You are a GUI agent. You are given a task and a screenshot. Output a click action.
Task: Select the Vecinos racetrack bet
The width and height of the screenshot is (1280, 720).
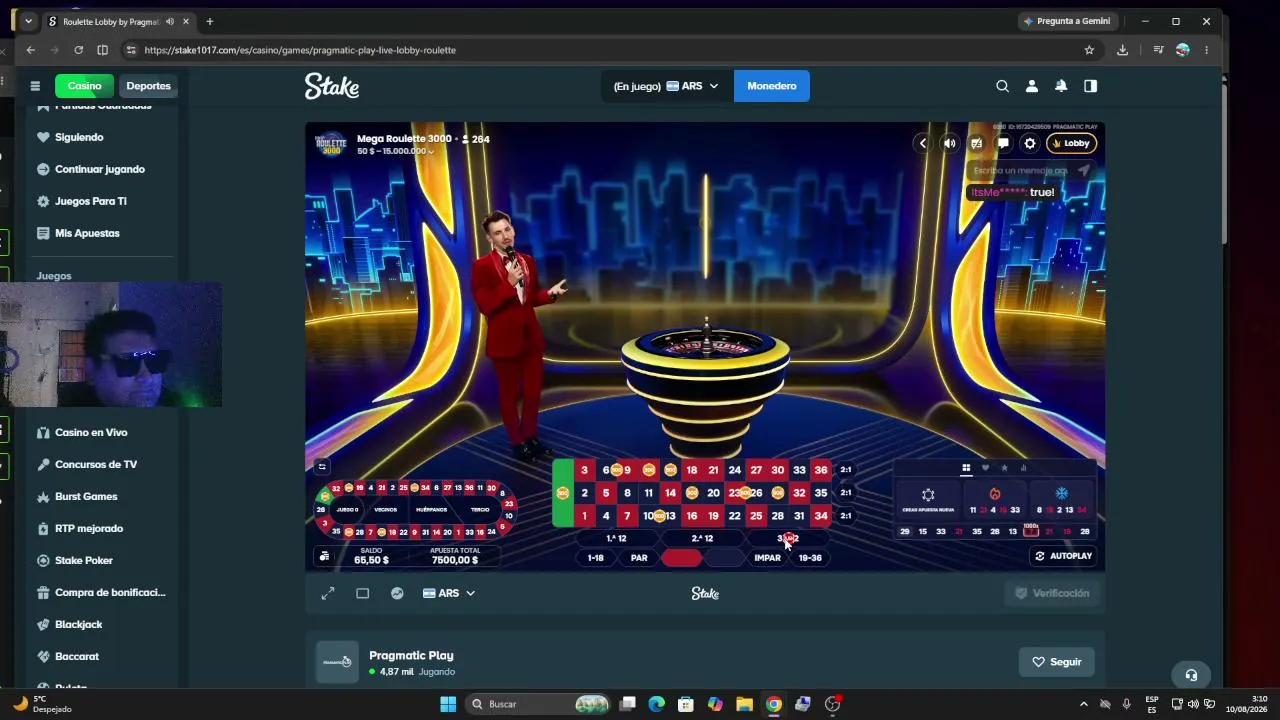[385, 510]
